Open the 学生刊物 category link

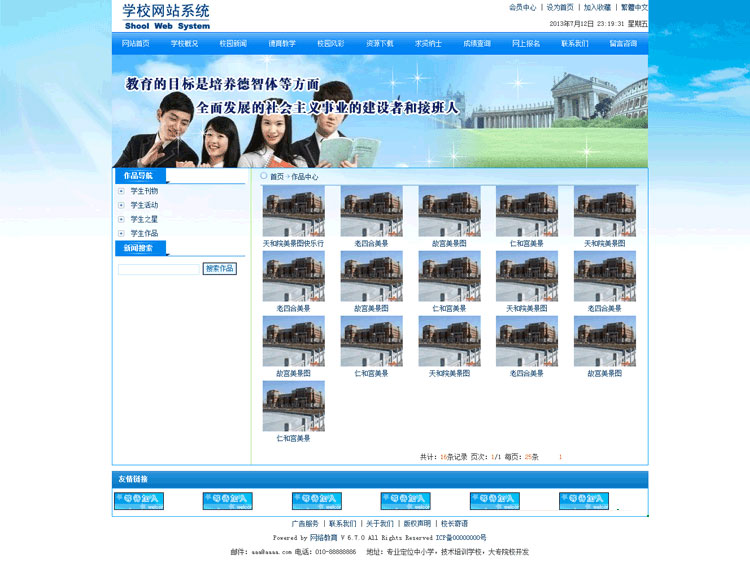click(x=144, y=191)
